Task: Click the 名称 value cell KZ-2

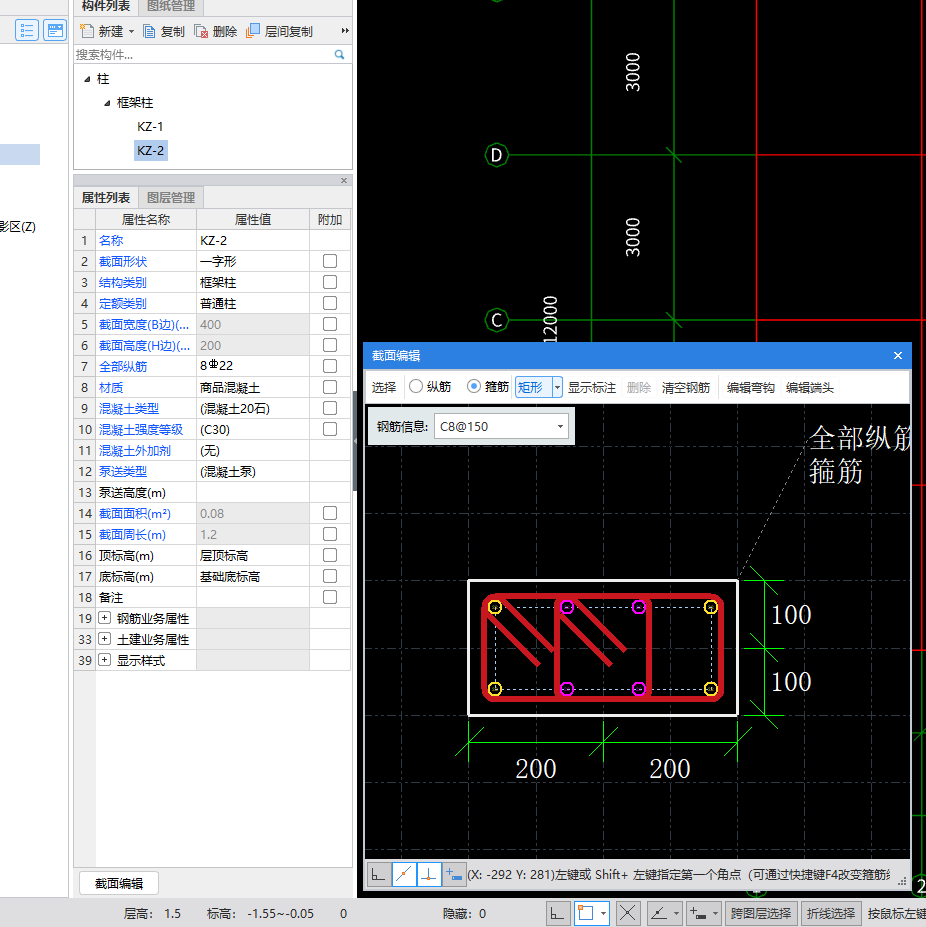Action: coord(252,240)
